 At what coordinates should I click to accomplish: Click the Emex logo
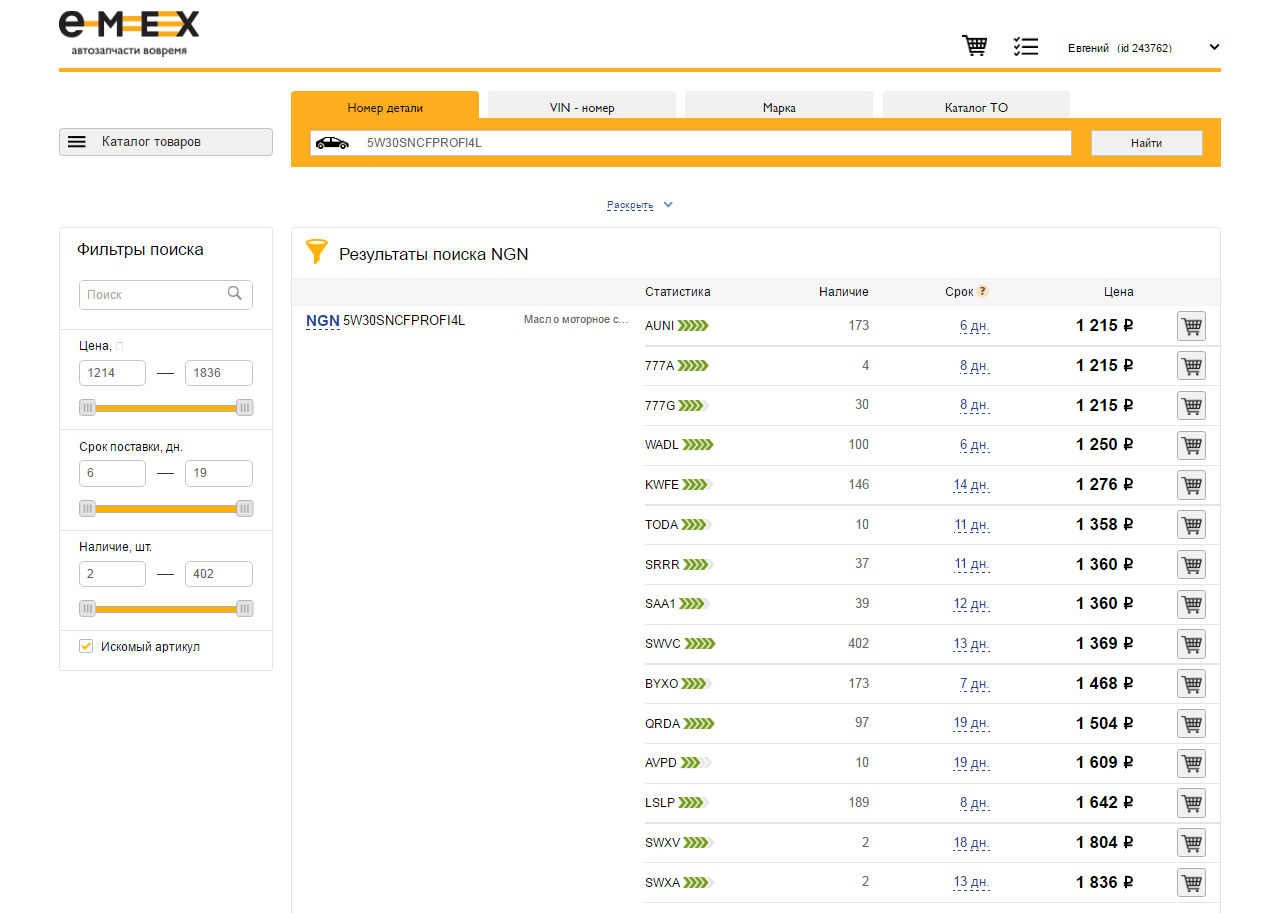pyautogui.click(x=129, y=33)
